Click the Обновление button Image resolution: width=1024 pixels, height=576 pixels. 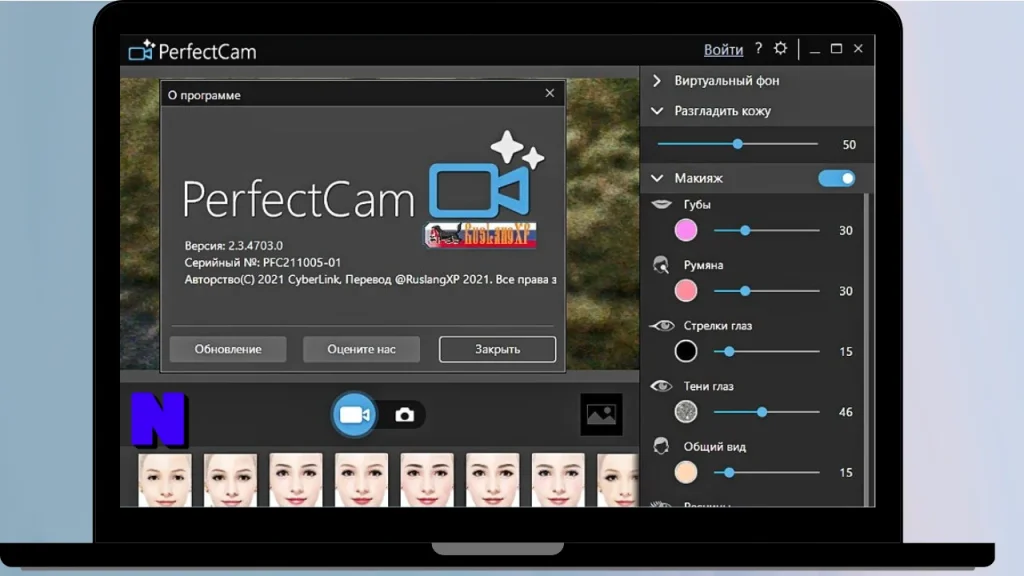pyautogui.click(x=228, y=349)
